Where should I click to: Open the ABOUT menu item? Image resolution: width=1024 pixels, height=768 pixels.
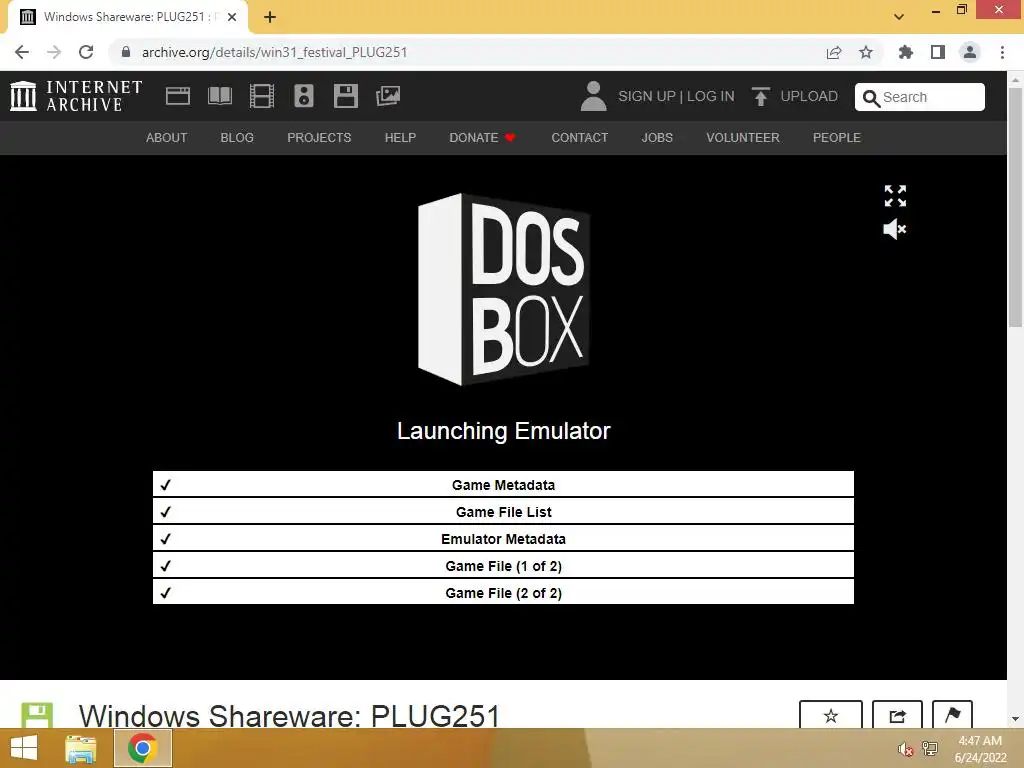167,138
